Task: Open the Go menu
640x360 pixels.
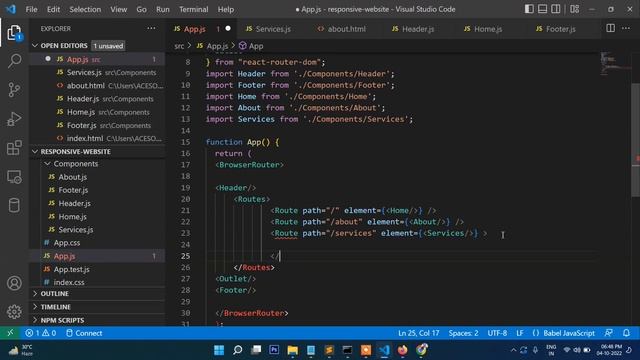Action: click(x=141, y=9)
